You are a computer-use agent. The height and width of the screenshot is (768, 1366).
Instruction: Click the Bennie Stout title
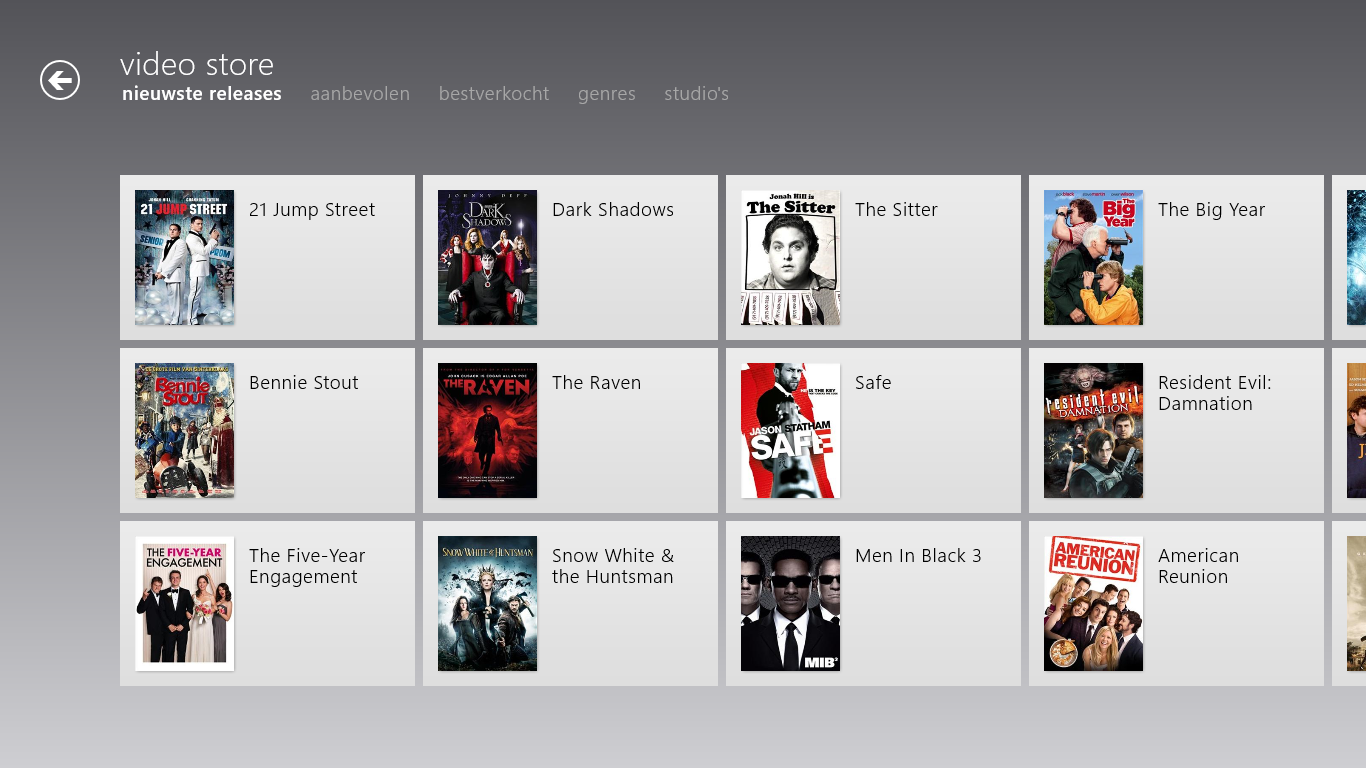304,383
